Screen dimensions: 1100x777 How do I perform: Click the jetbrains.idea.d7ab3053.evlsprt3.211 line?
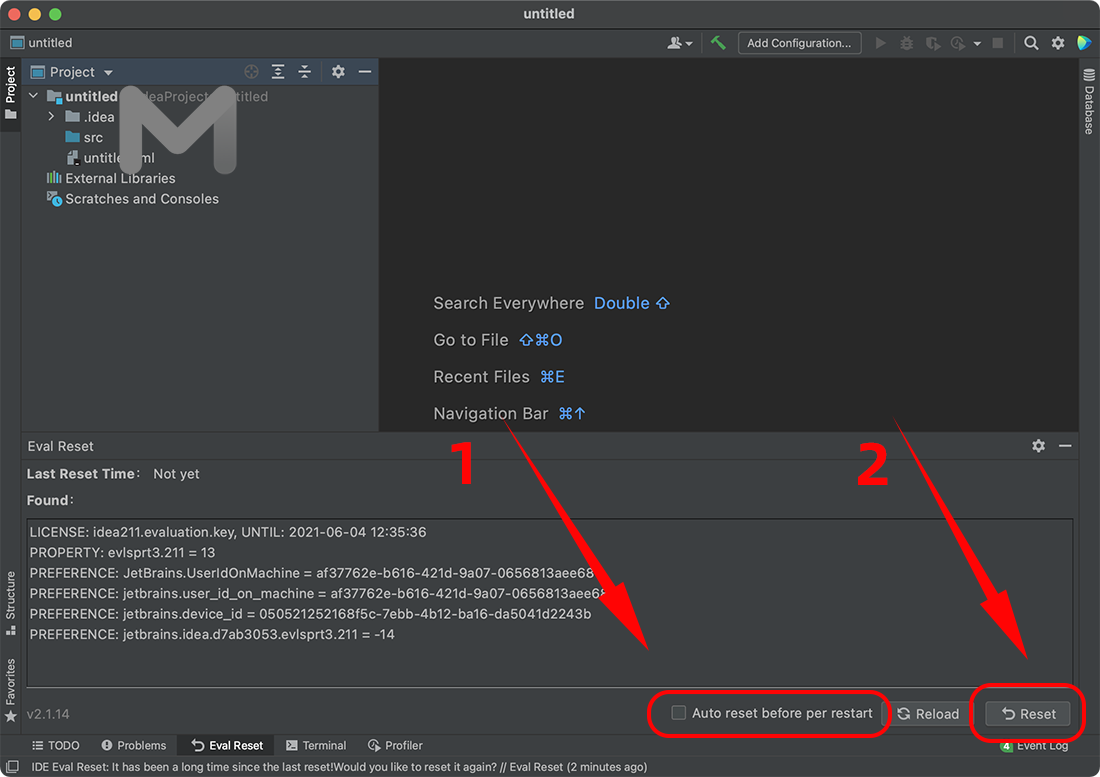pyautogui.click(x=212, y=634)
